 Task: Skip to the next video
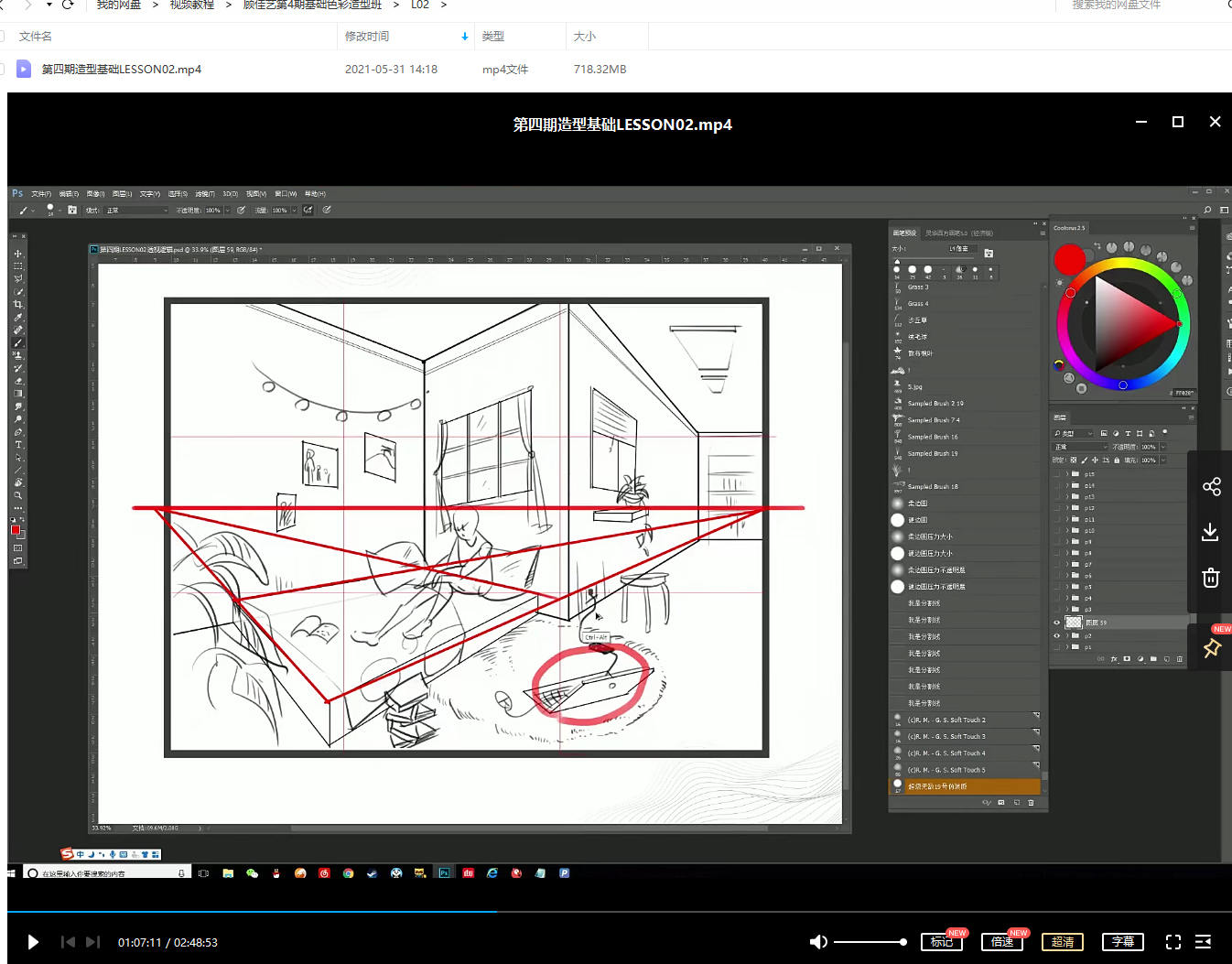[92, 942]
